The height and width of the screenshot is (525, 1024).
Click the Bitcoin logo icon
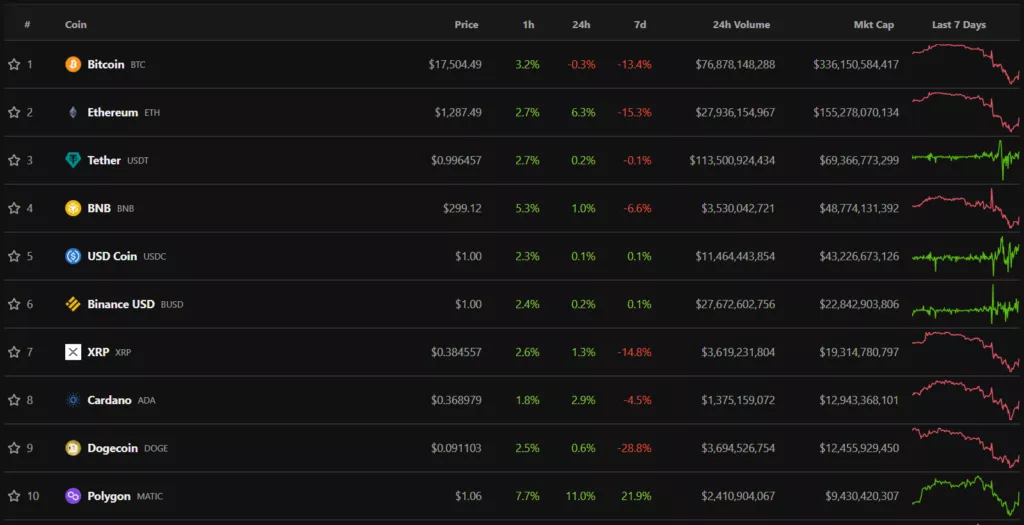pos(73,64)
